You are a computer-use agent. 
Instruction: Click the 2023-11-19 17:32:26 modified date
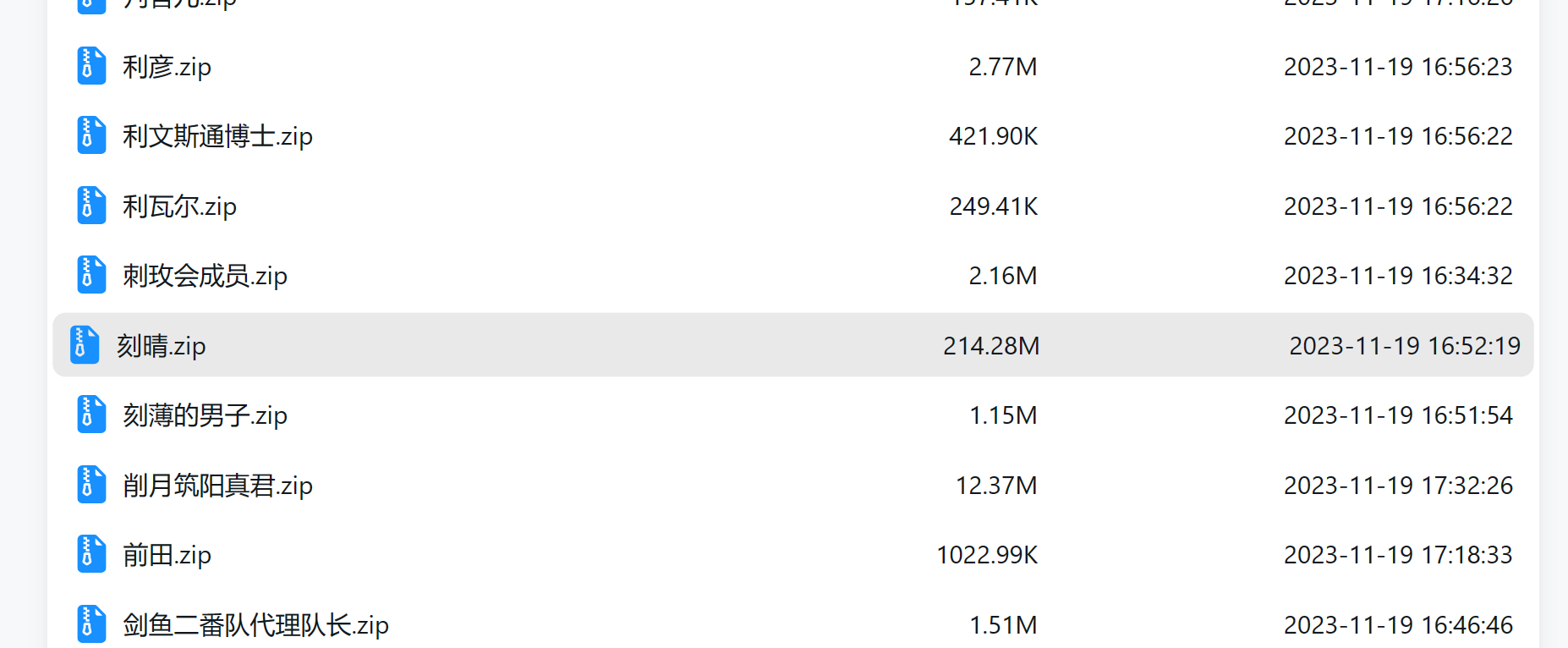pos(1398,486)
